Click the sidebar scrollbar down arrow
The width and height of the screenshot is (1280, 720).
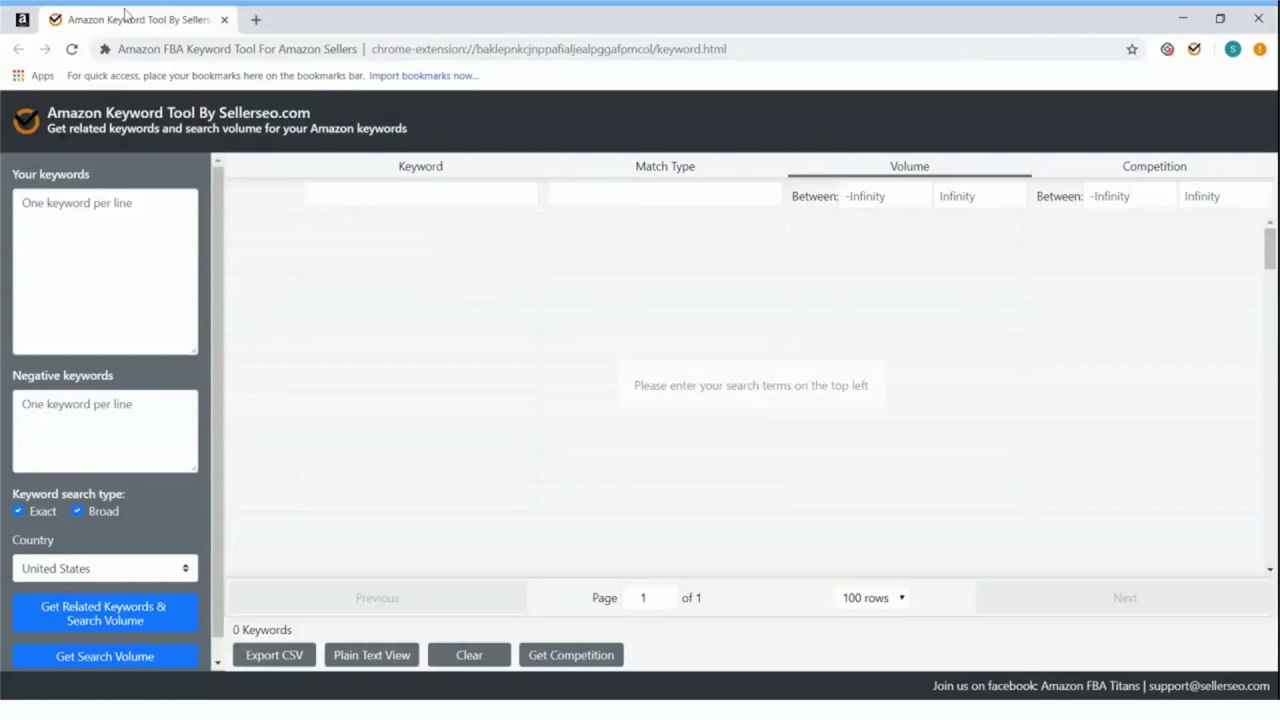218,662
